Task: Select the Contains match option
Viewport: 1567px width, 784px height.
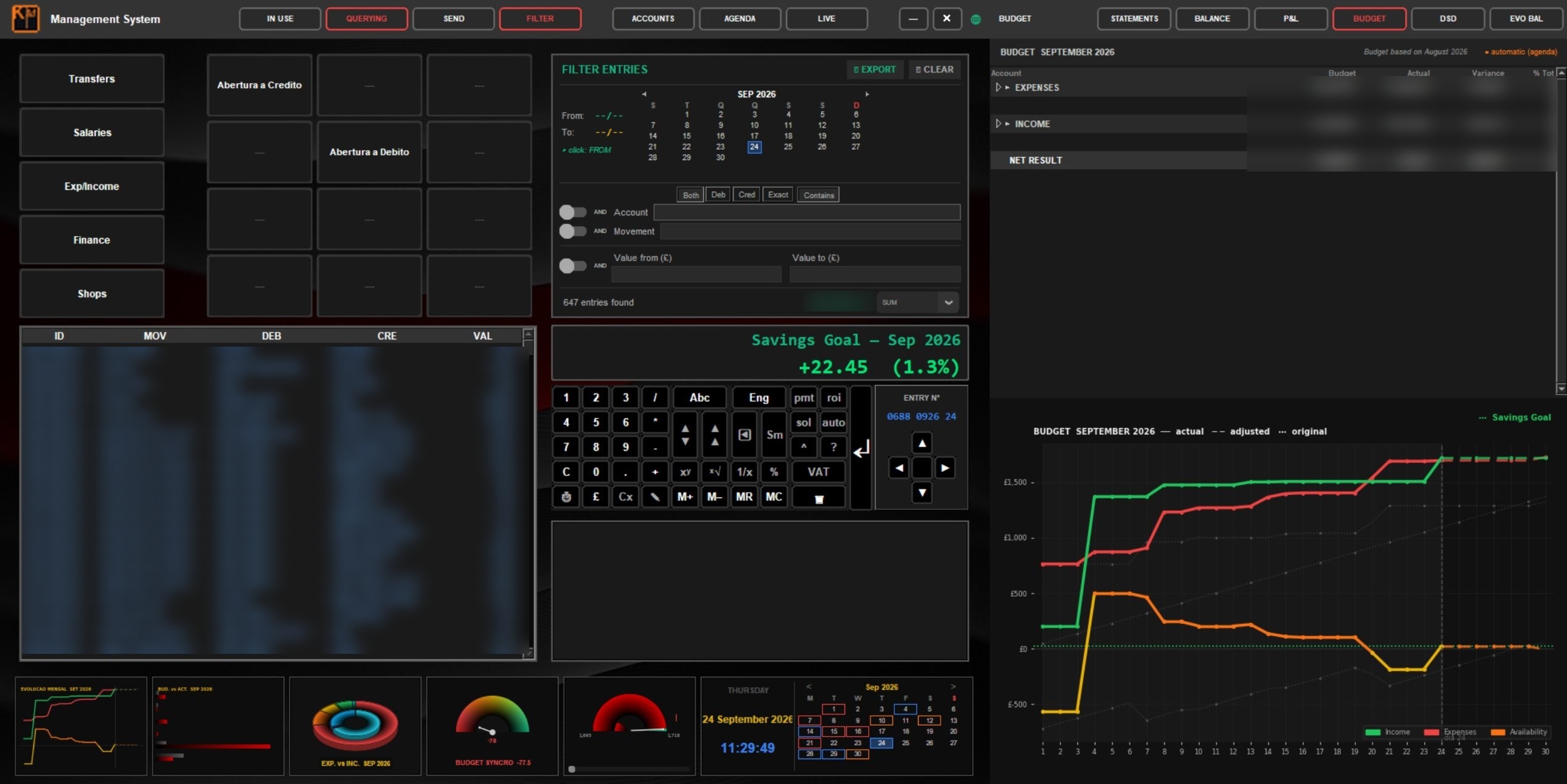Action: (x=818, y=195)
